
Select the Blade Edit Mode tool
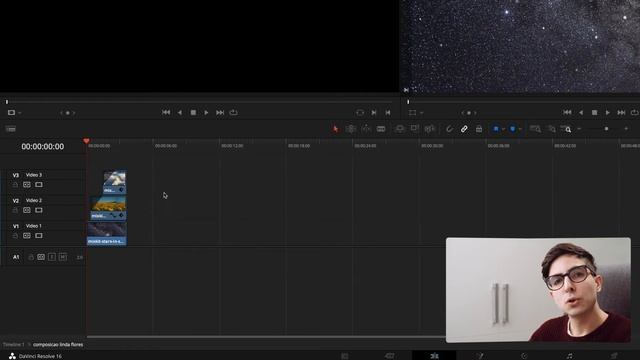coord(381,129)
